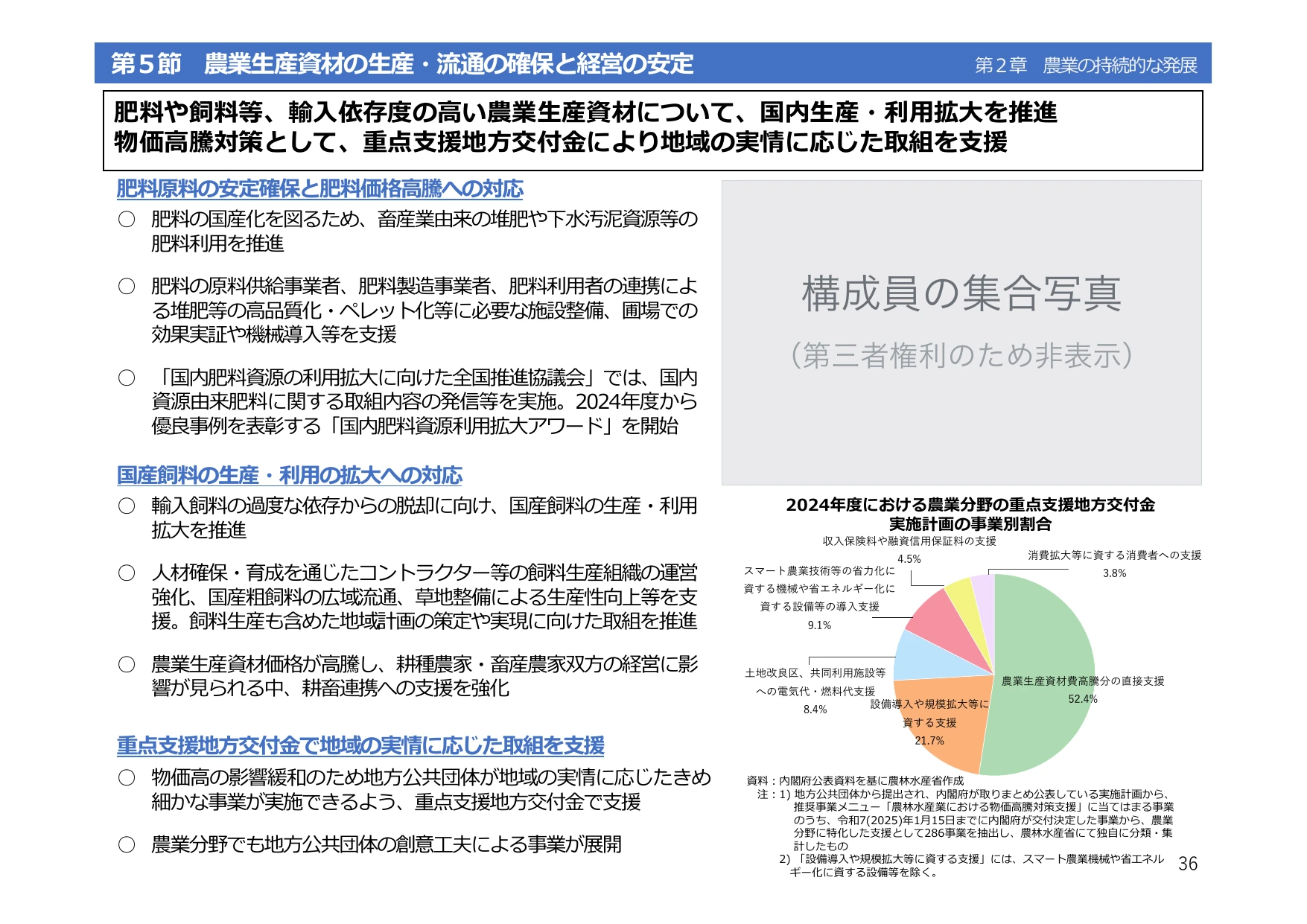Click the label 設備導入や規模拡大等に資する支援
This screenshot has width=1307, height=924.
(929, 713)
